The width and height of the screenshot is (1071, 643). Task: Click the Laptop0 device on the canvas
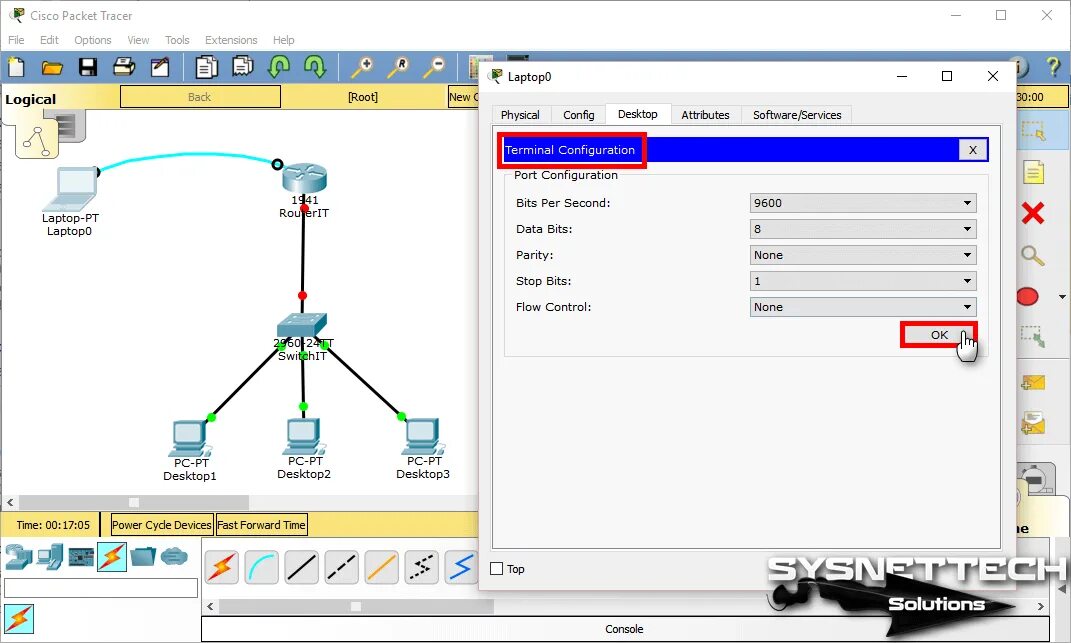[x=70, y=190]
